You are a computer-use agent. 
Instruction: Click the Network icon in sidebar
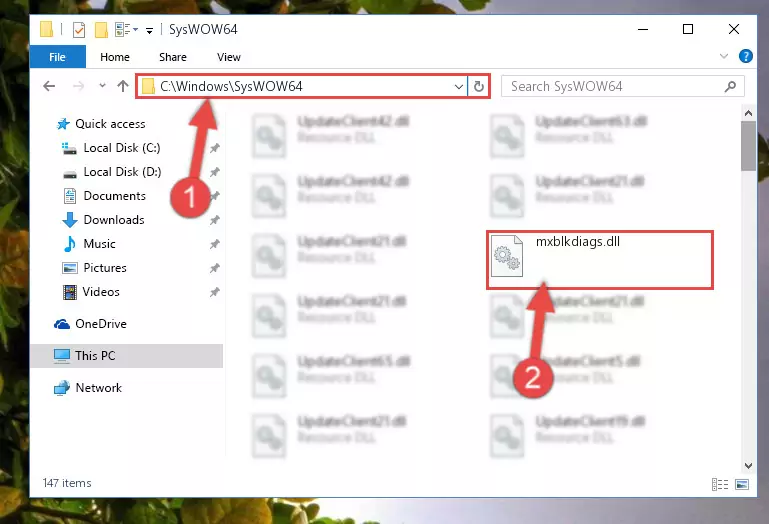tap(62, 388)
